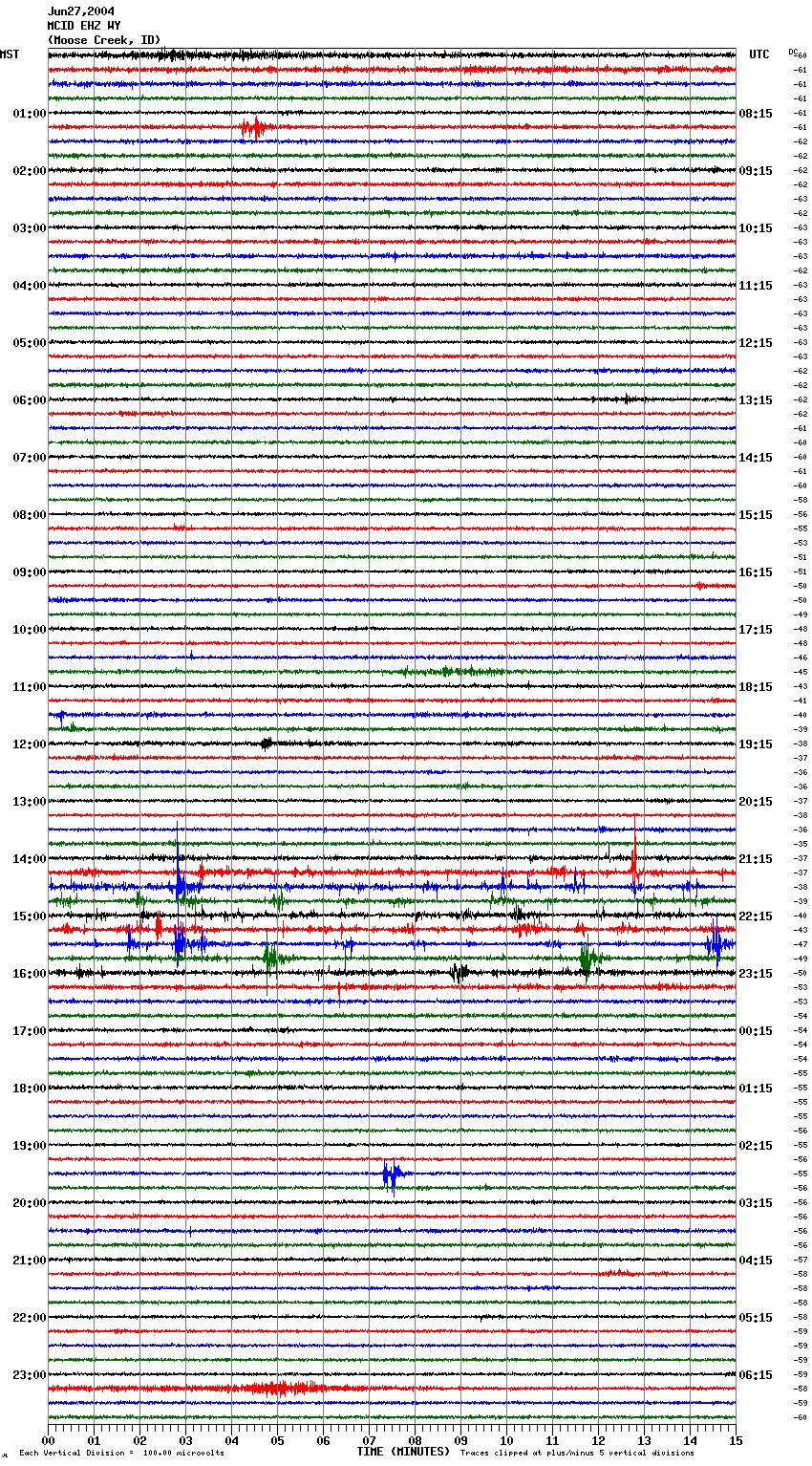The width and height of the screenshot is (812, 1466).
Task: Click minute tick 07 on time axis
Action: click(369, 1440)
